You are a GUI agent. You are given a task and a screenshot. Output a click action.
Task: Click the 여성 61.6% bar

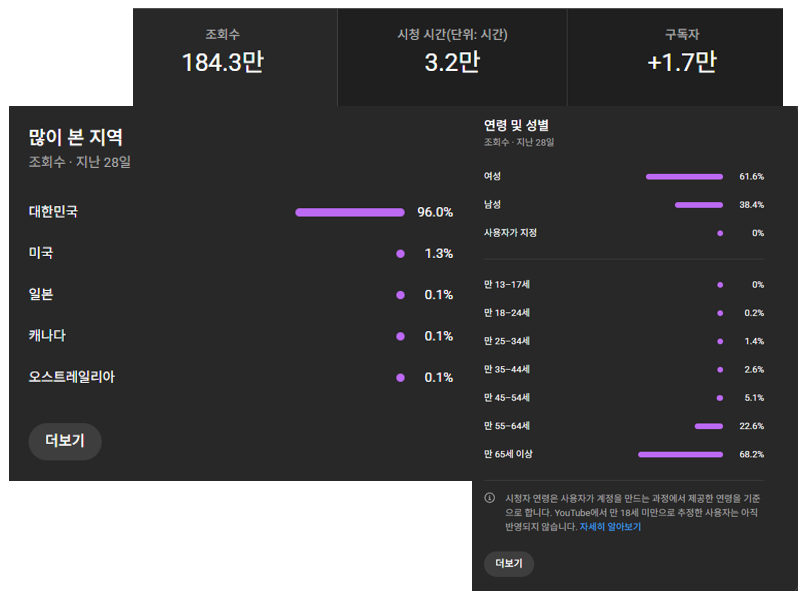click(684, 177)
